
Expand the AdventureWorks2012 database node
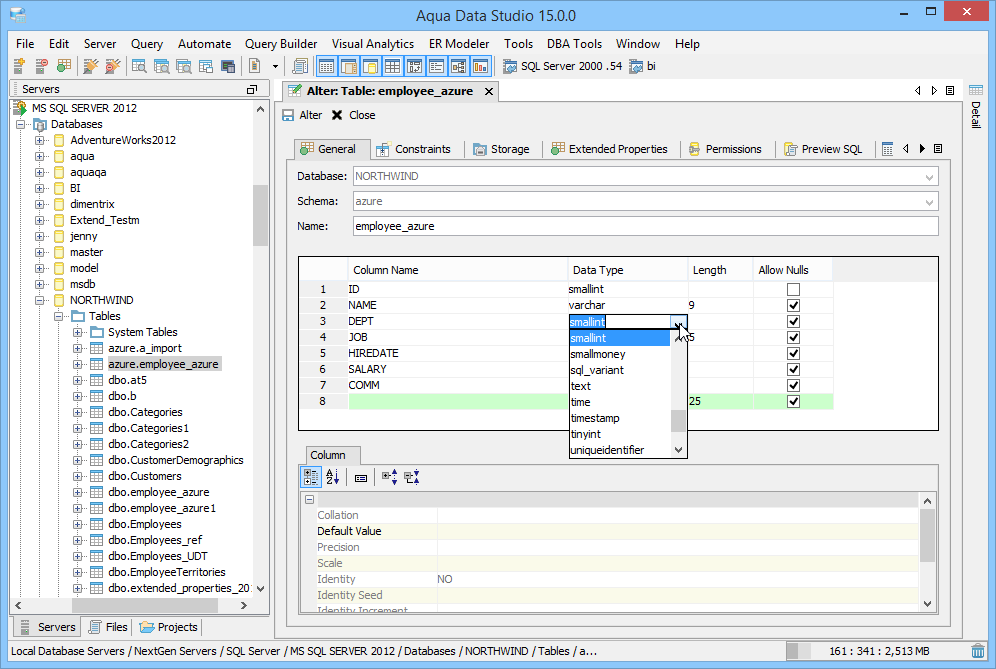39,140
